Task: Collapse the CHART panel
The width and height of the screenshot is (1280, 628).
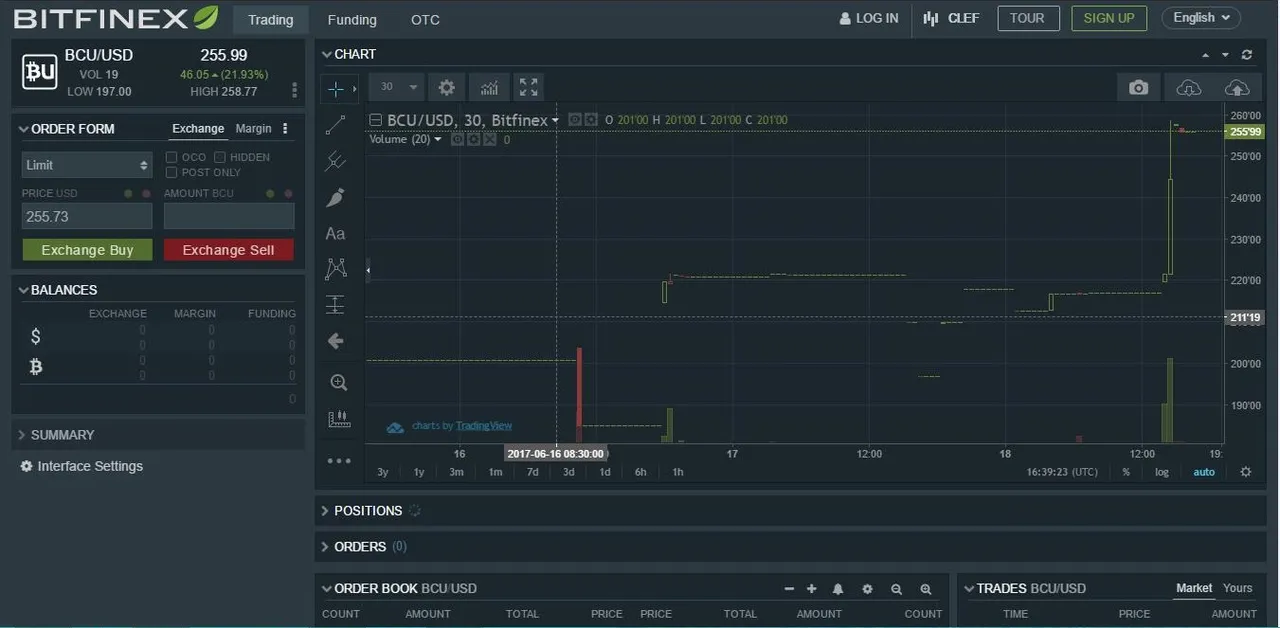Action: coord(326,54)
